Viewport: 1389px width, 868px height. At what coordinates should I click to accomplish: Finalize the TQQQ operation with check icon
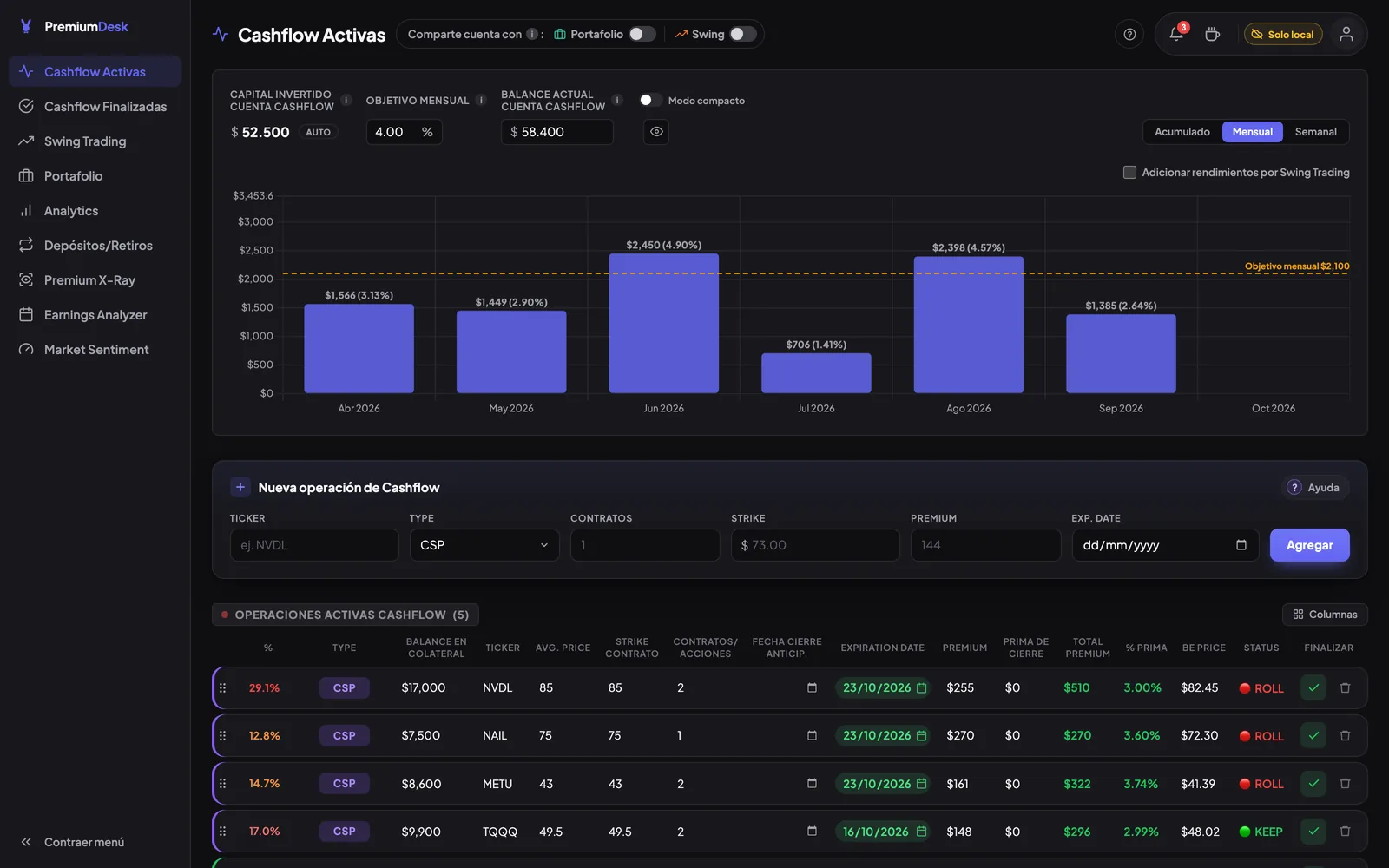[x=1313, y=831]
